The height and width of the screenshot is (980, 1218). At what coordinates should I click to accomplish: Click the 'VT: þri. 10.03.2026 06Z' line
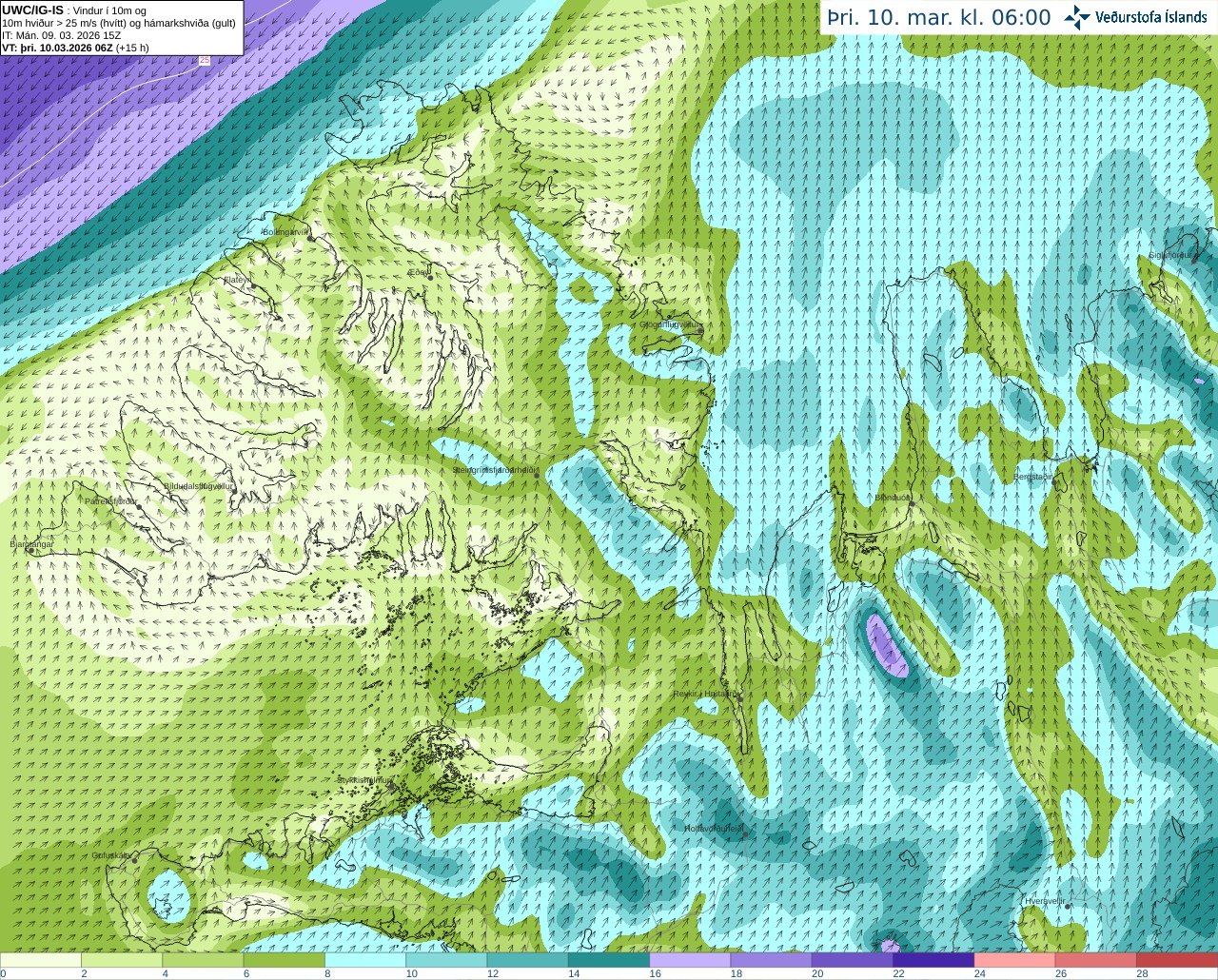57,48
